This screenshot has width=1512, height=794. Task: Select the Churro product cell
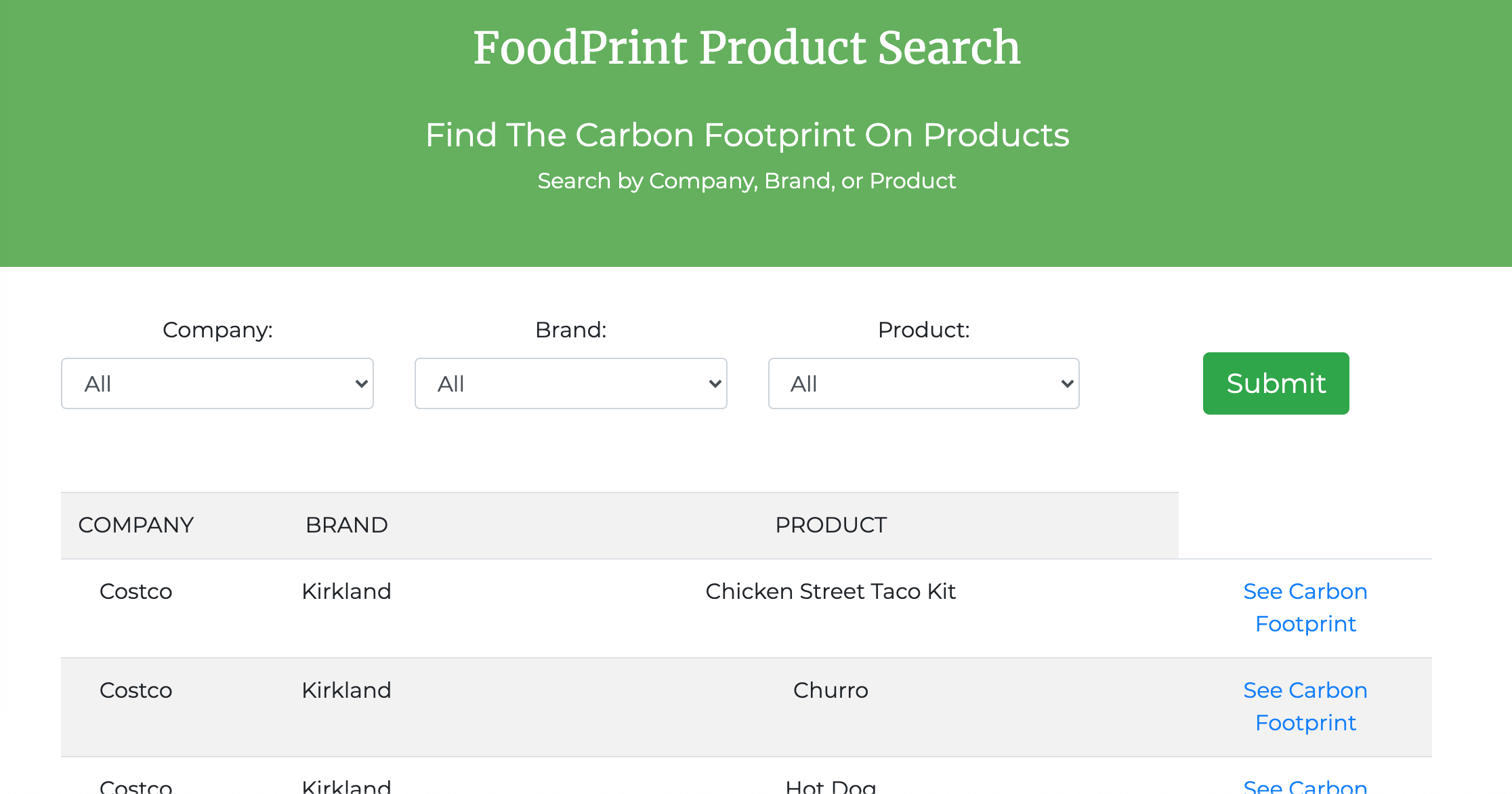pyautogui.click(x=831, y=690)
